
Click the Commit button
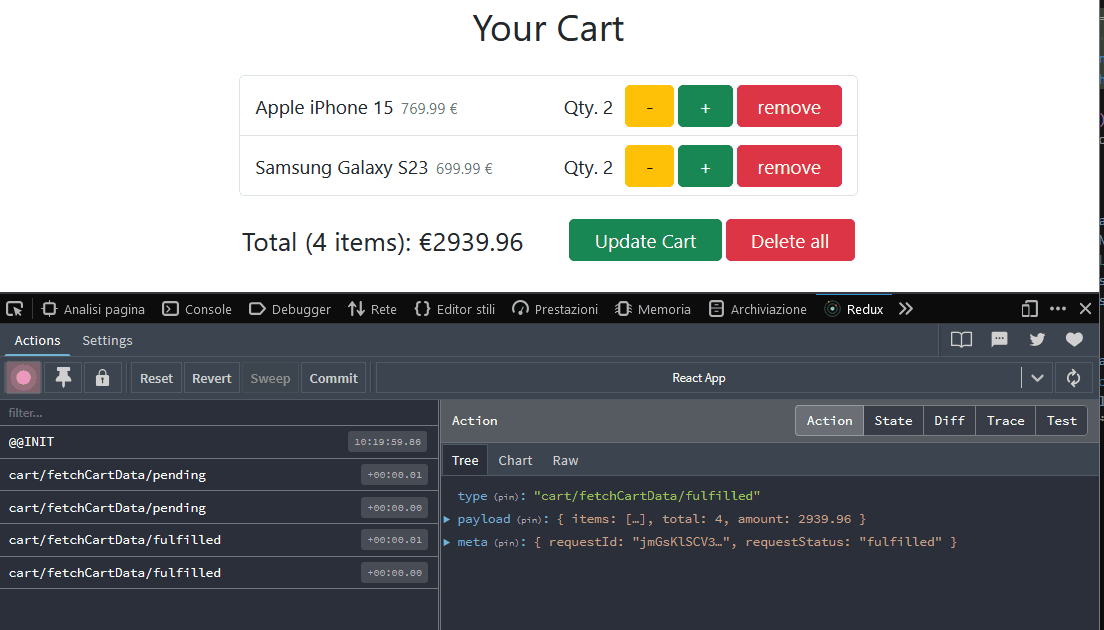tap(334, 378)
